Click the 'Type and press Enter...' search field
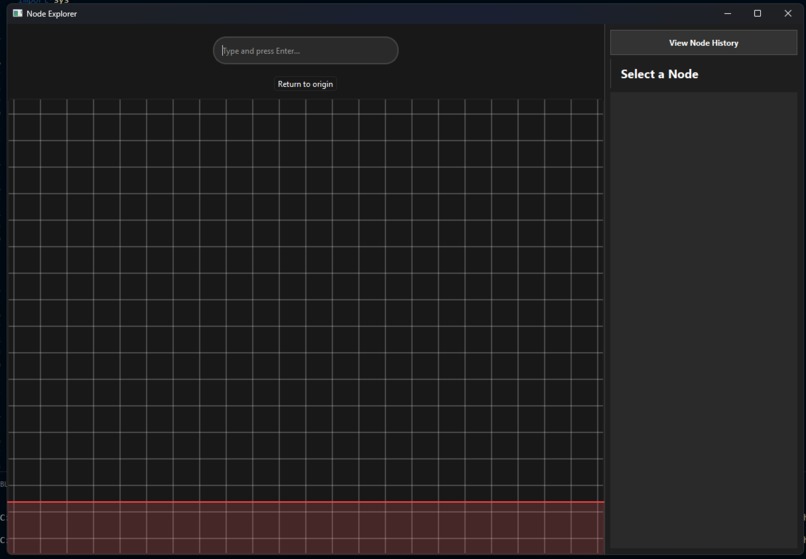This screenshot has width=806, height=559. point(305,50)
